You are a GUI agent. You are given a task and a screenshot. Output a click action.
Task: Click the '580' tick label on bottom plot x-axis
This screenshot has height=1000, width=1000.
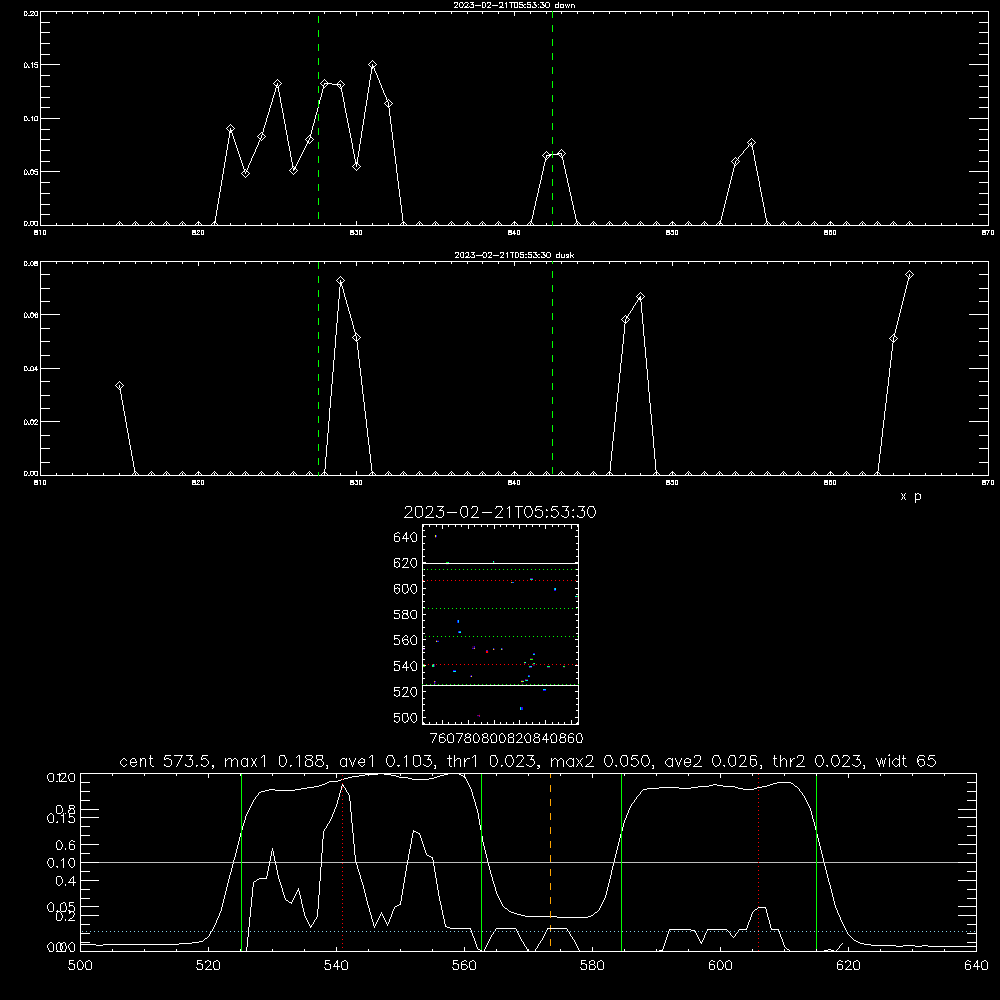click(x=592, y=966)
